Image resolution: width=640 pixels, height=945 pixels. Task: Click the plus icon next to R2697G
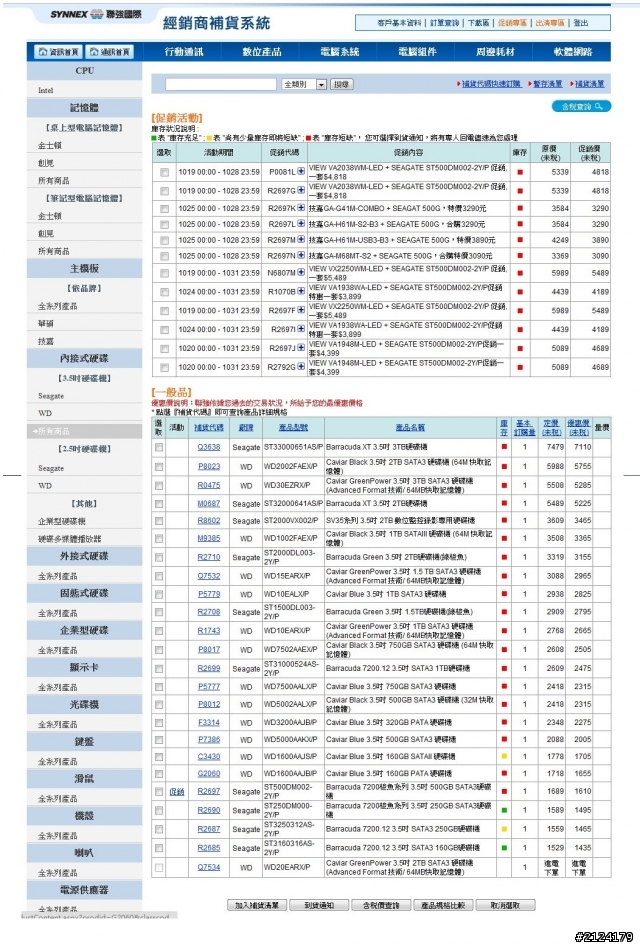[301, 190]
